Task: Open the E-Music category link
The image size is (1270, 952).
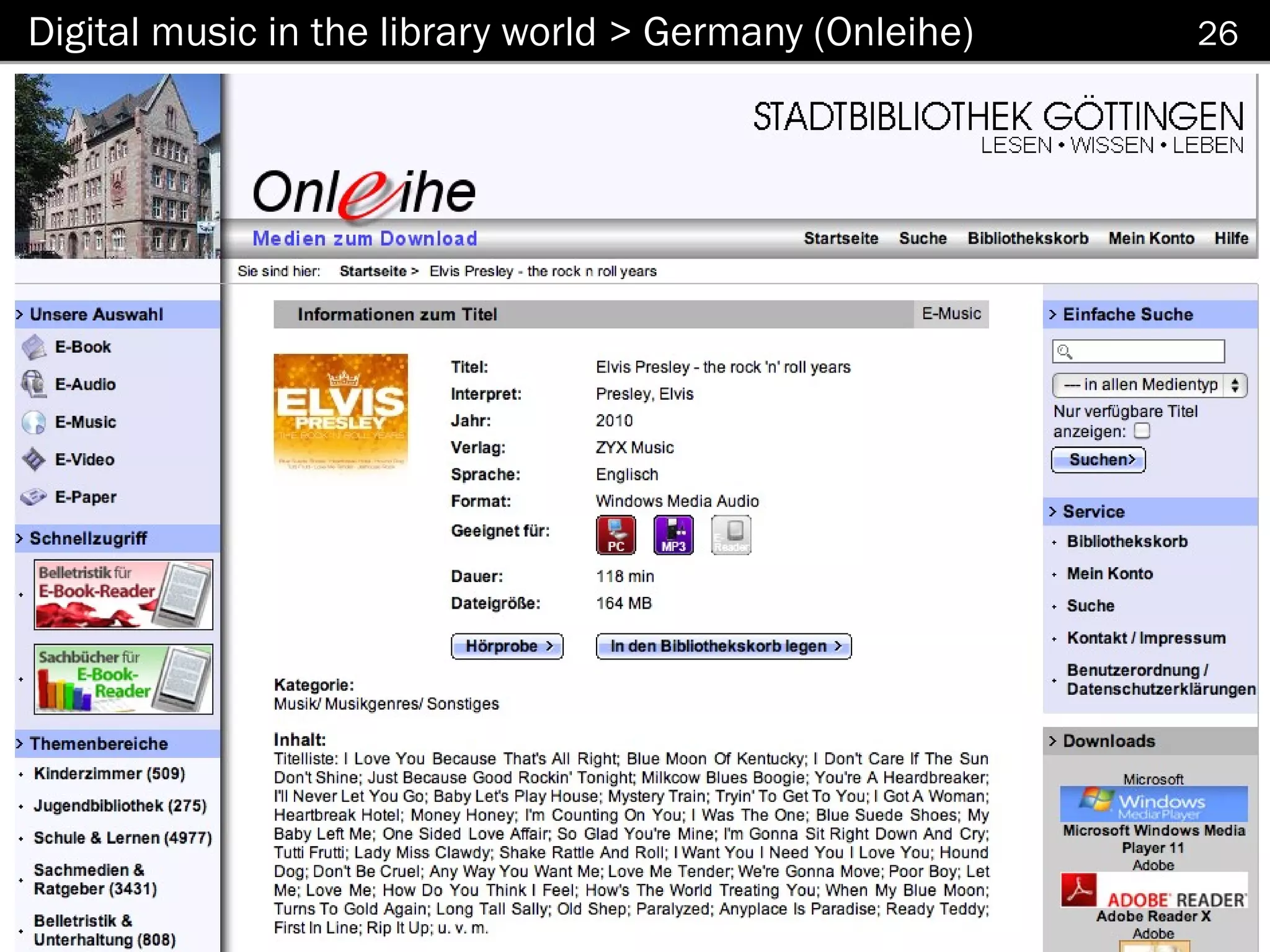Action: pos(86,422)
